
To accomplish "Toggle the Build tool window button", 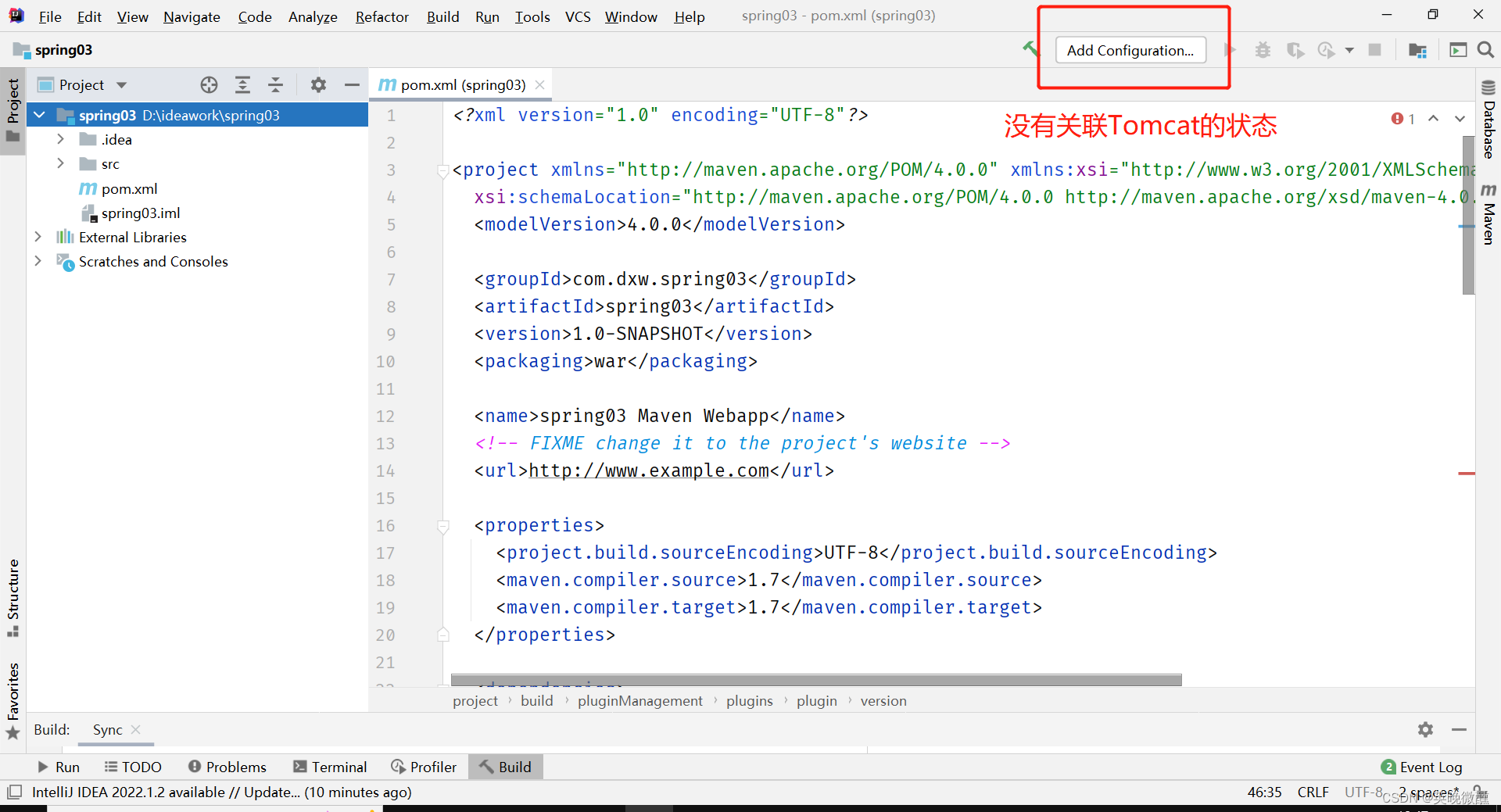I will point(506,767).
